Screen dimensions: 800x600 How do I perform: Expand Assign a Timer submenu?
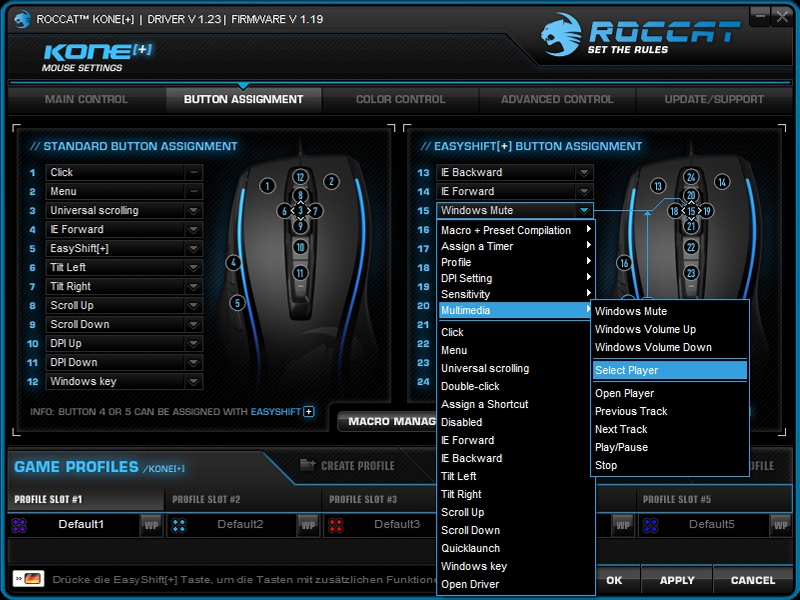pos(515,246)
